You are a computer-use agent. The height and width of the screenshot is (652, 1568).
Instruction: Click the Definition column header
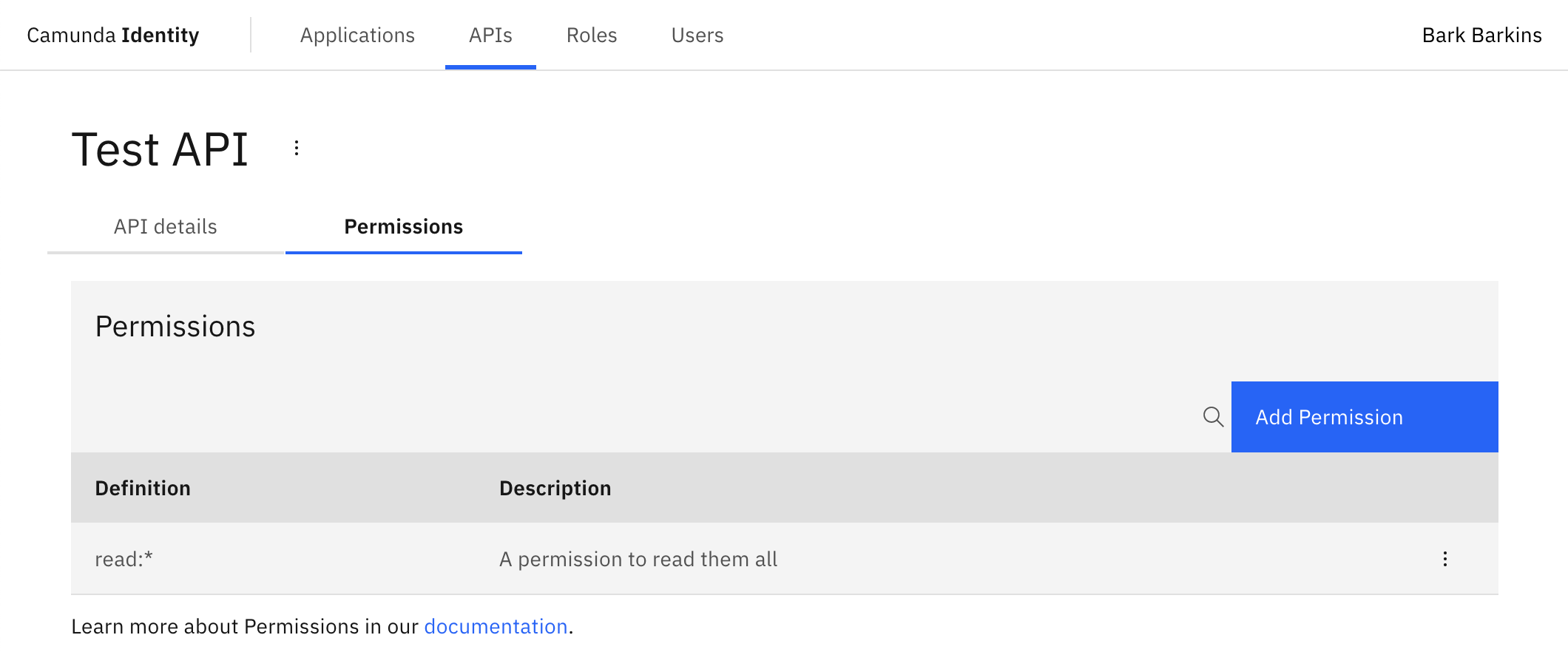point(143,488)
